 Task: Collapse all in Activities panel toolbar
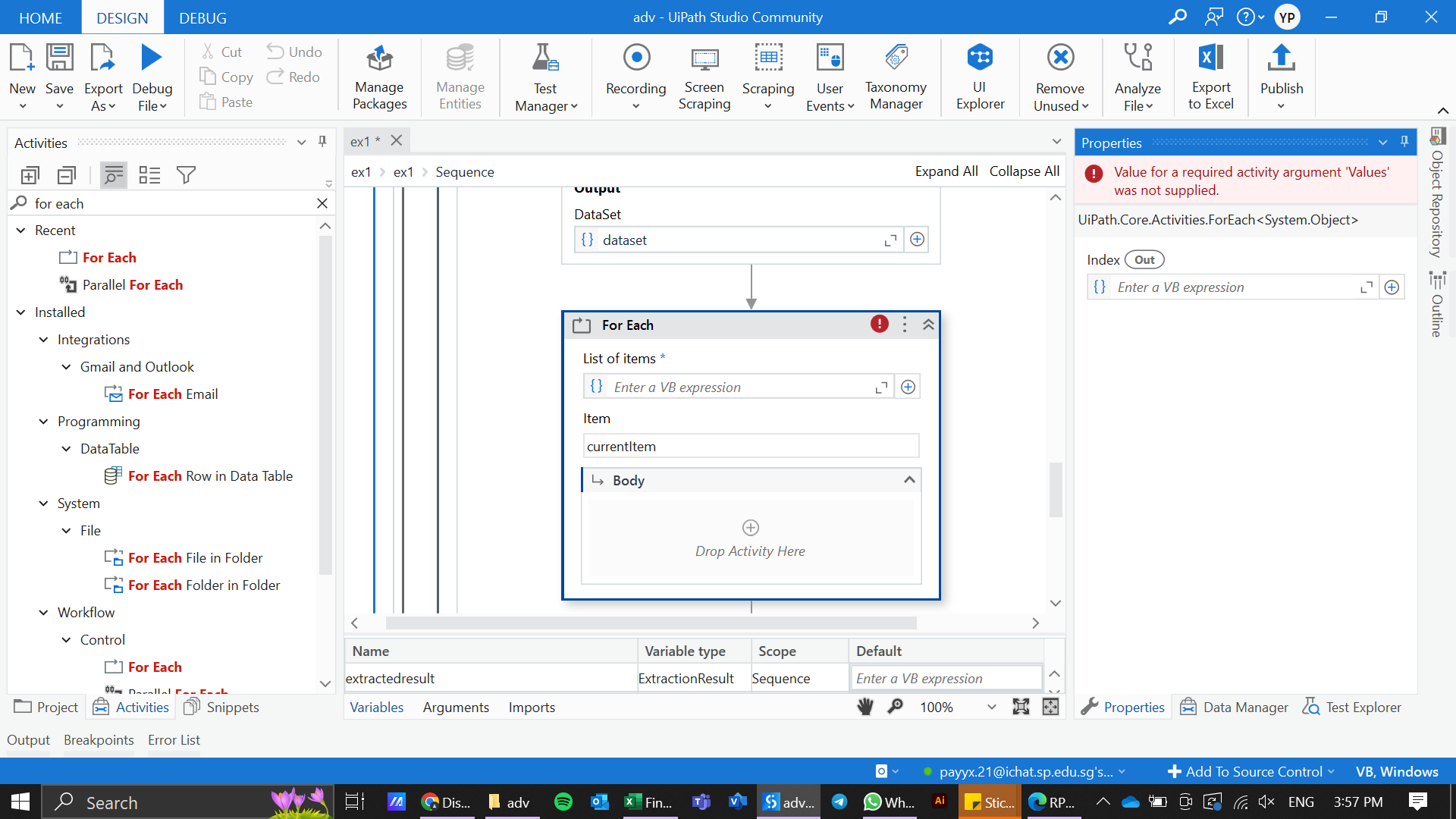click(x=67, y=176)
